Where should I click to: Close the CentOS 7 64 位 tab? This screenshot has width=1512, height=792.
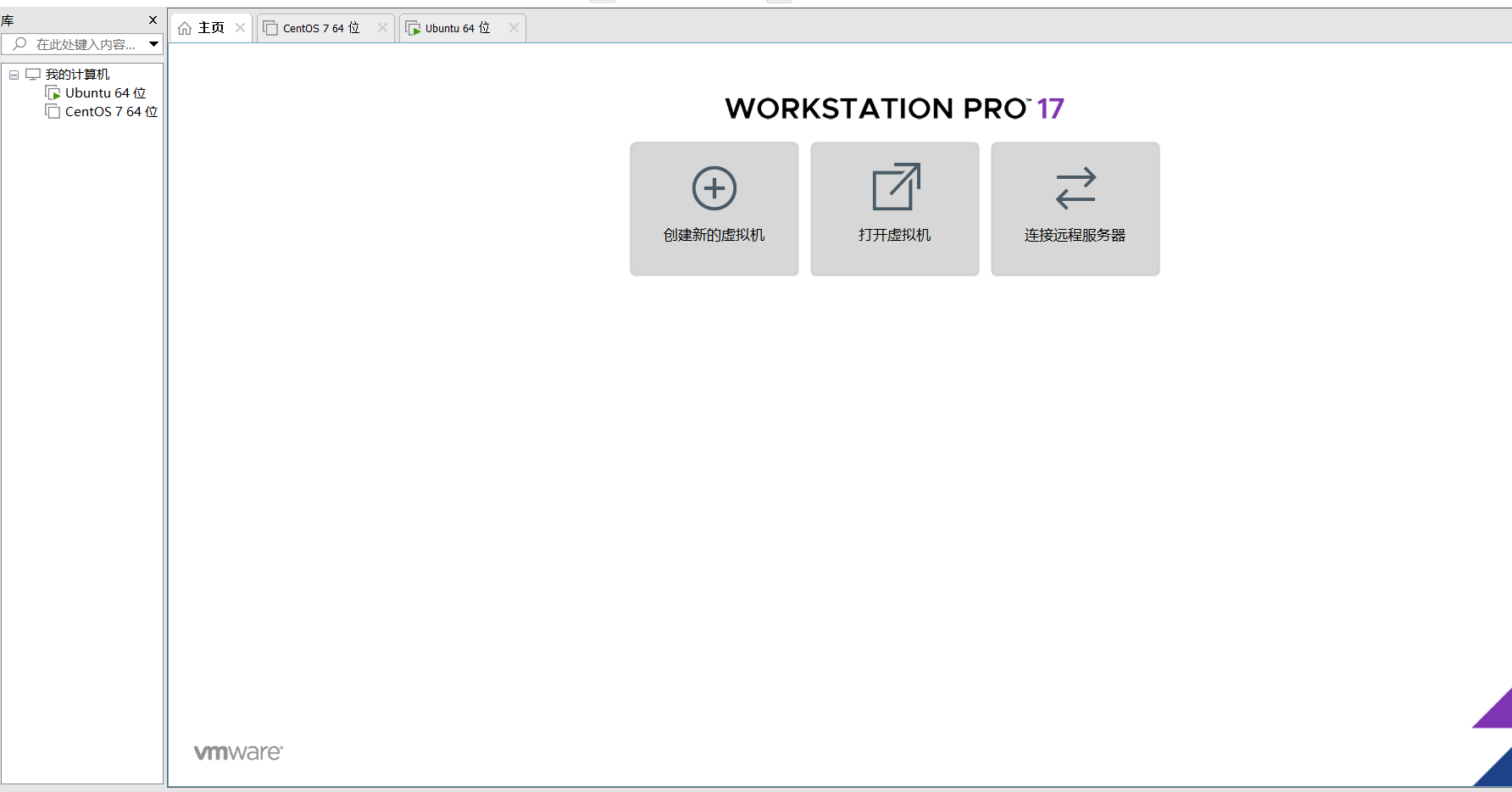click(x=382, y=28)
